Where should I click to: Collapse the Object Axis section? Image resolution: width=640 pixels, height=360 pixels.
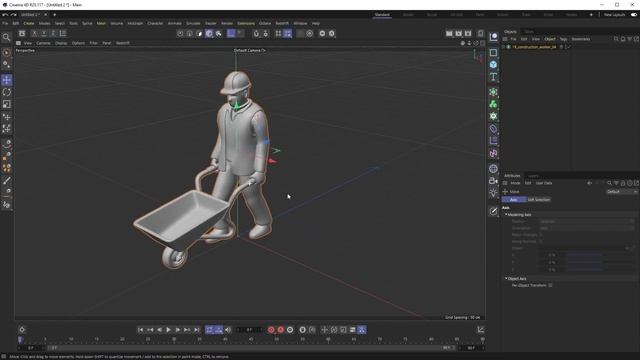point(506,279)
